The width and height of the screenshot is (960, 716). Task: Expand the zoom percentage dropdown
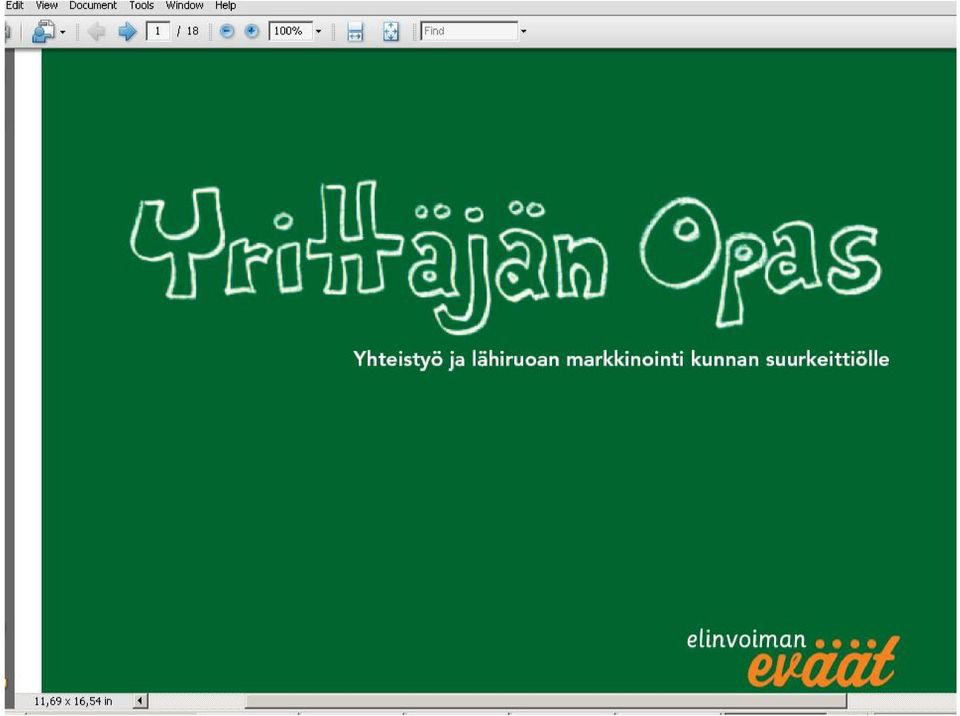point(318,32)
